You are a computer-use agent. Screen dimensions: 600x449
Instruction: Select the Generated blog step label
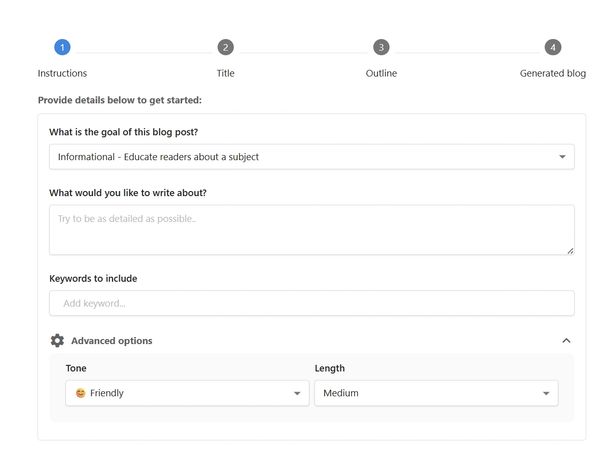(x=553, y=73)
